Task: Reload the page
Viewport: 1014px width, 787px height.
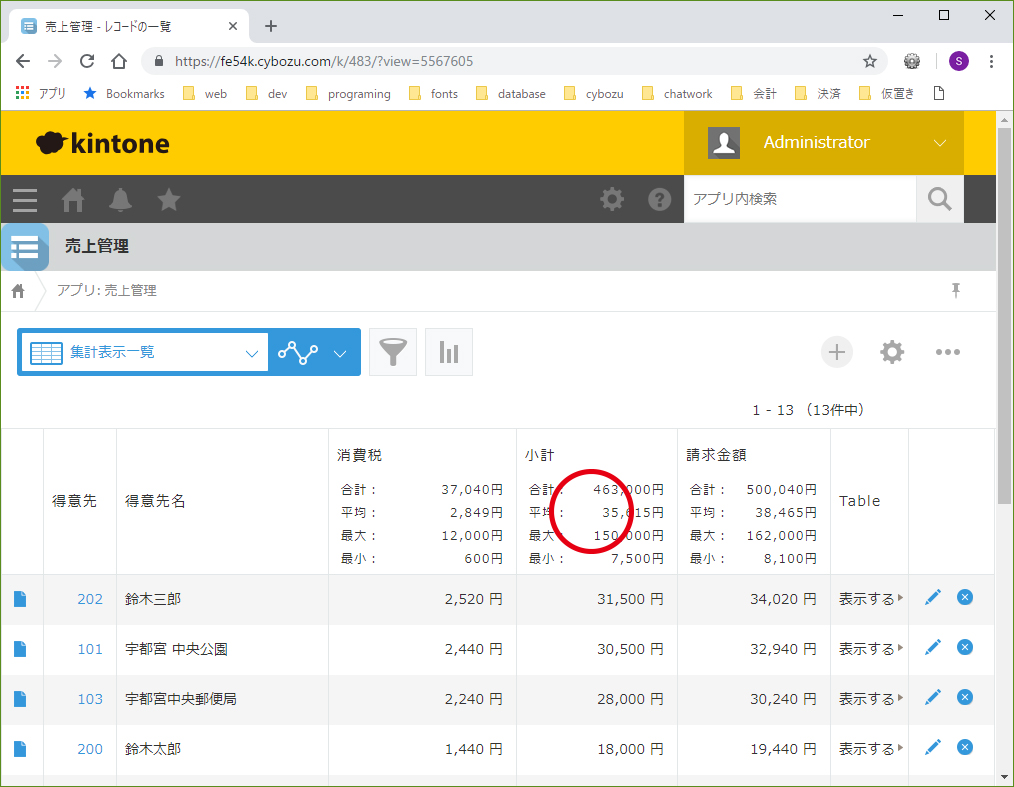Action: coord(87,61)
